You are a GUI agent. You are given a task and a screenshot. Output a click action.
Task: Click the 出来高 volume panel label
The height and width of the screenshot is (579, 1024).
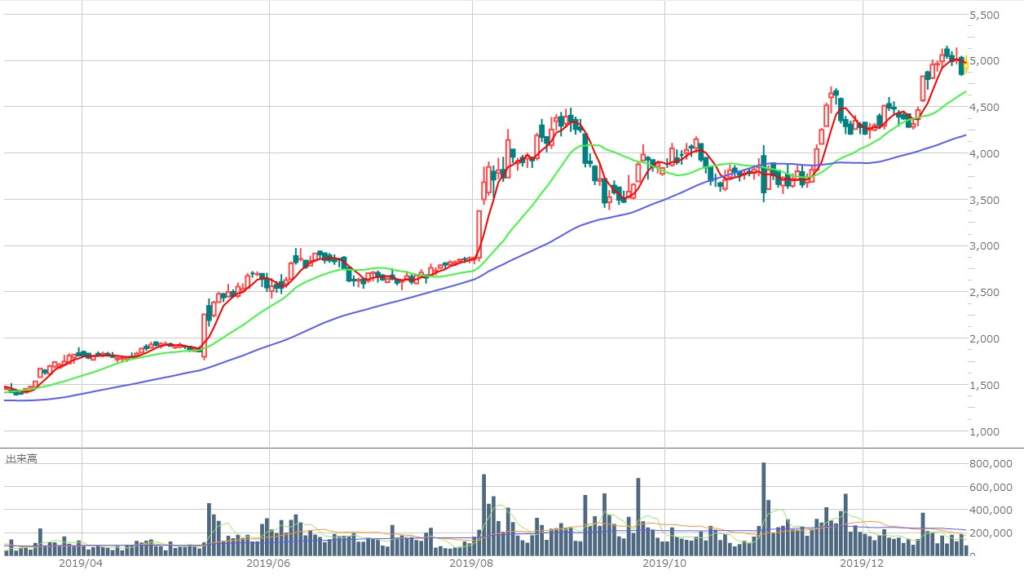(x=22, y=459)
